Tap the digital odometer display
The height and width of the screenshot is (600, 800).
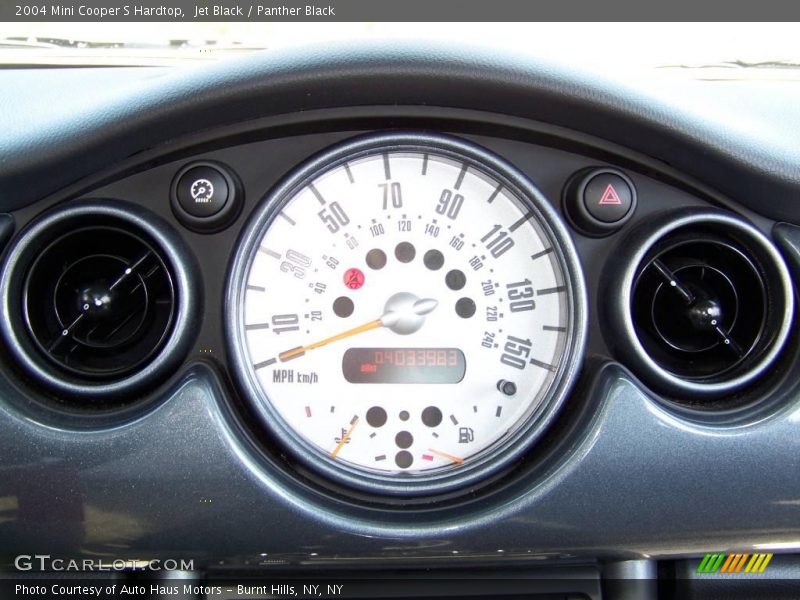pyautogui.click(x=404, y=365)
